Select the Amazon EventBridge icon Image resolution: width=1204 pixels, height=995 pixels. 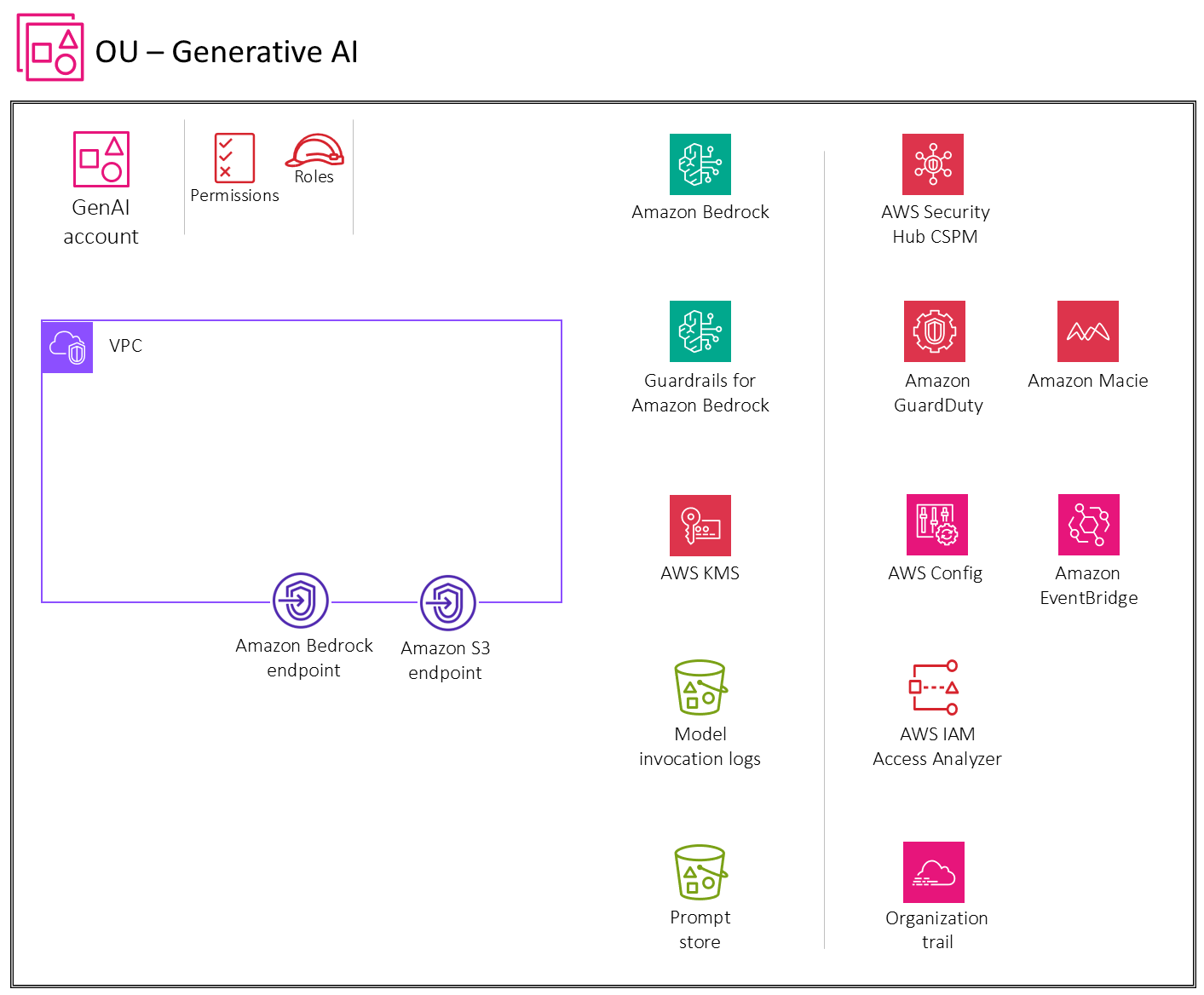(x=1088, y=525)
